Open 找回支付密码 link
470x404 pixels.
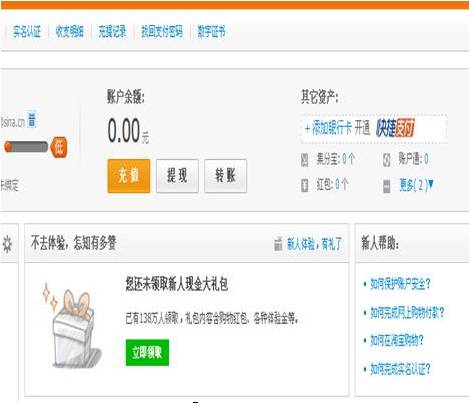(x=162, y=32)
